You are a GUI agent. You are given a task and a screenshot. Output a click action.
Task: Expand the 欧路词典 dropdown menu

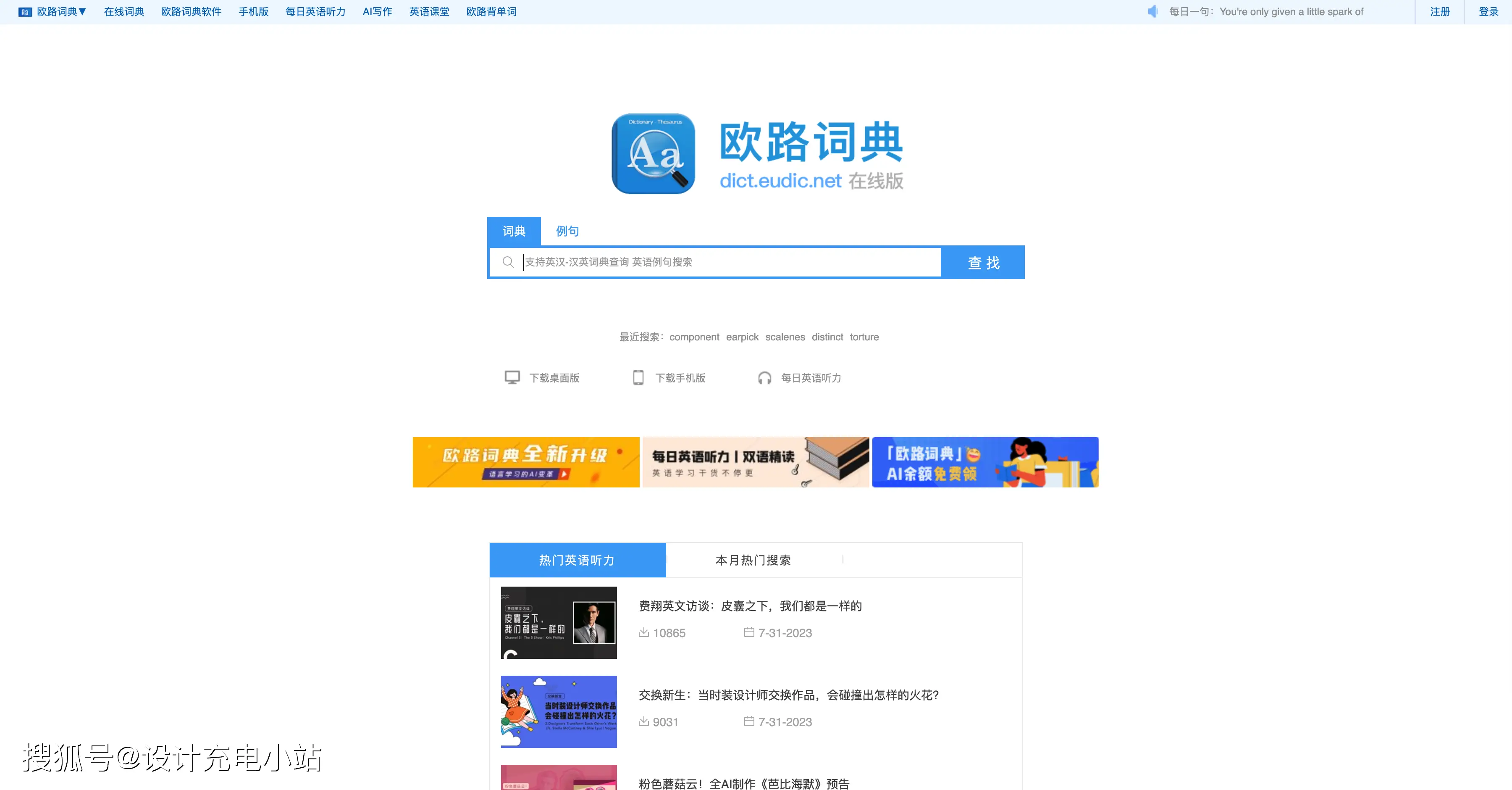(x=61, y=12)
